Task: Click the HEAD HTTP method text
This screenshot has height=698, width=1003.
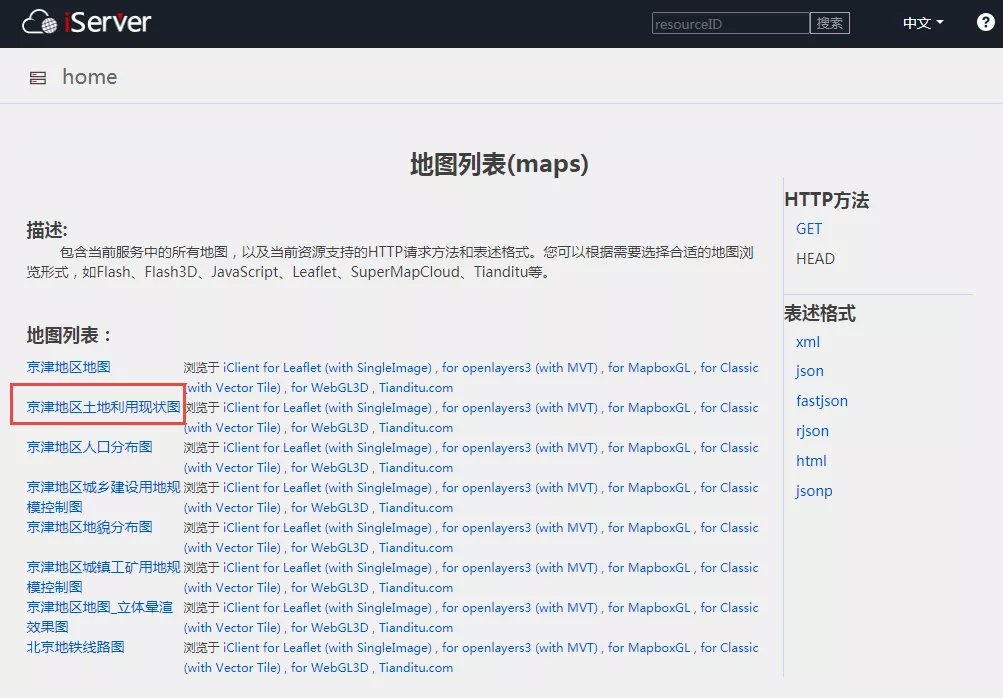Action: [x=815, y=259]
